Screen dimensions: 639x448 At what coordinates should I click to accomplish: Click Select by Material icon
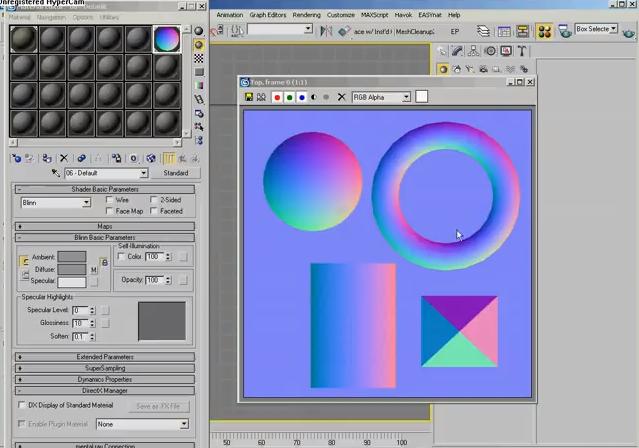click(x=198, y=127)
